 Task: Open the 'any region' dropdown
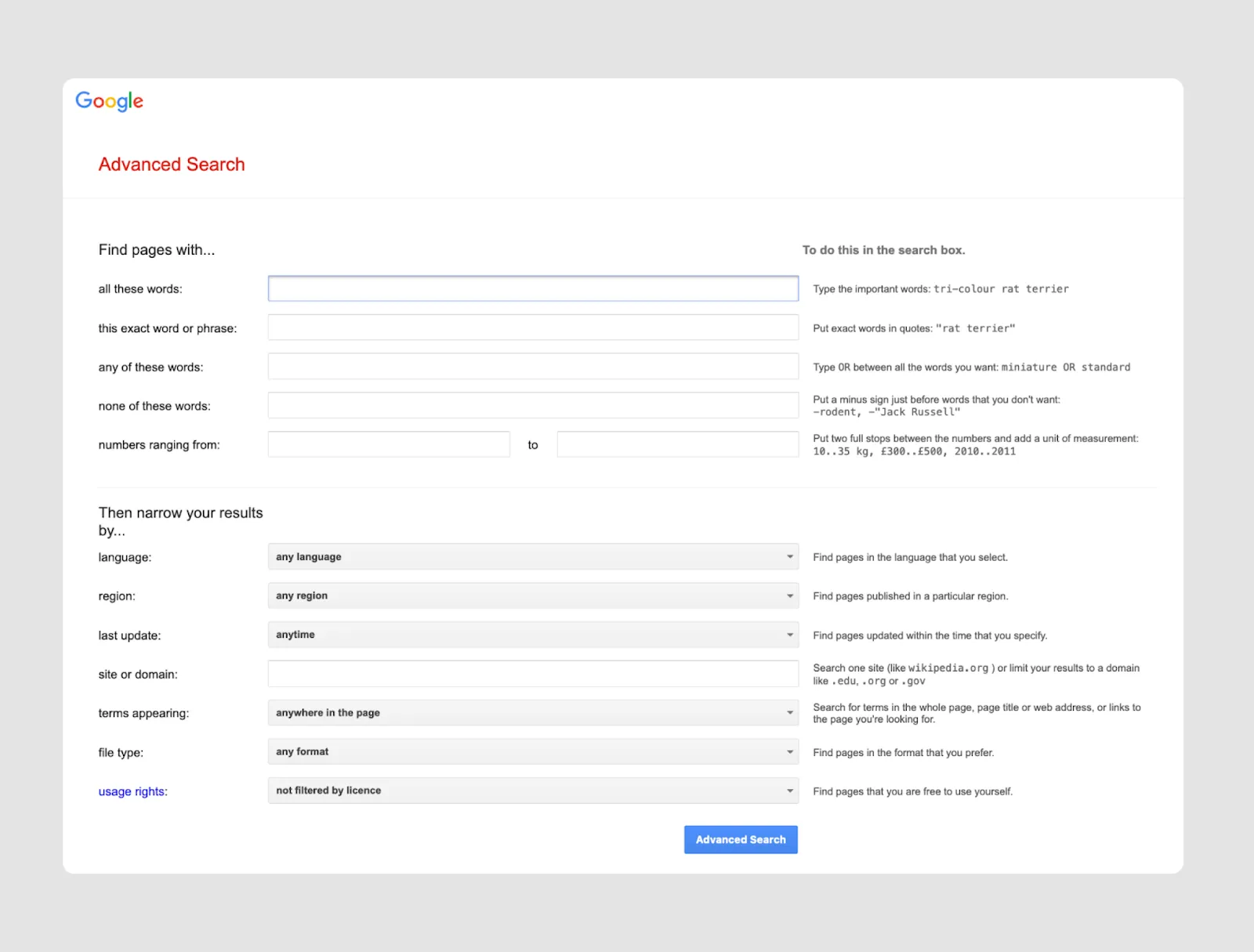[x=533, y=595]
